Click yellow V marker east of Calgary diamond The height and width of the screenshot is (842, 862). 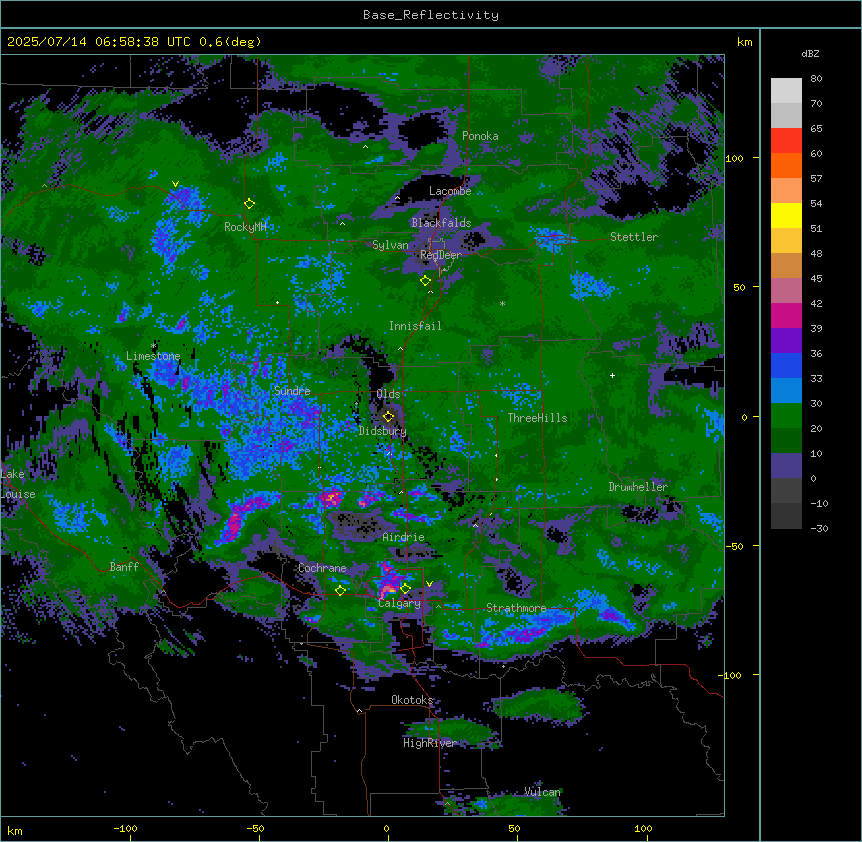(429, 584)
